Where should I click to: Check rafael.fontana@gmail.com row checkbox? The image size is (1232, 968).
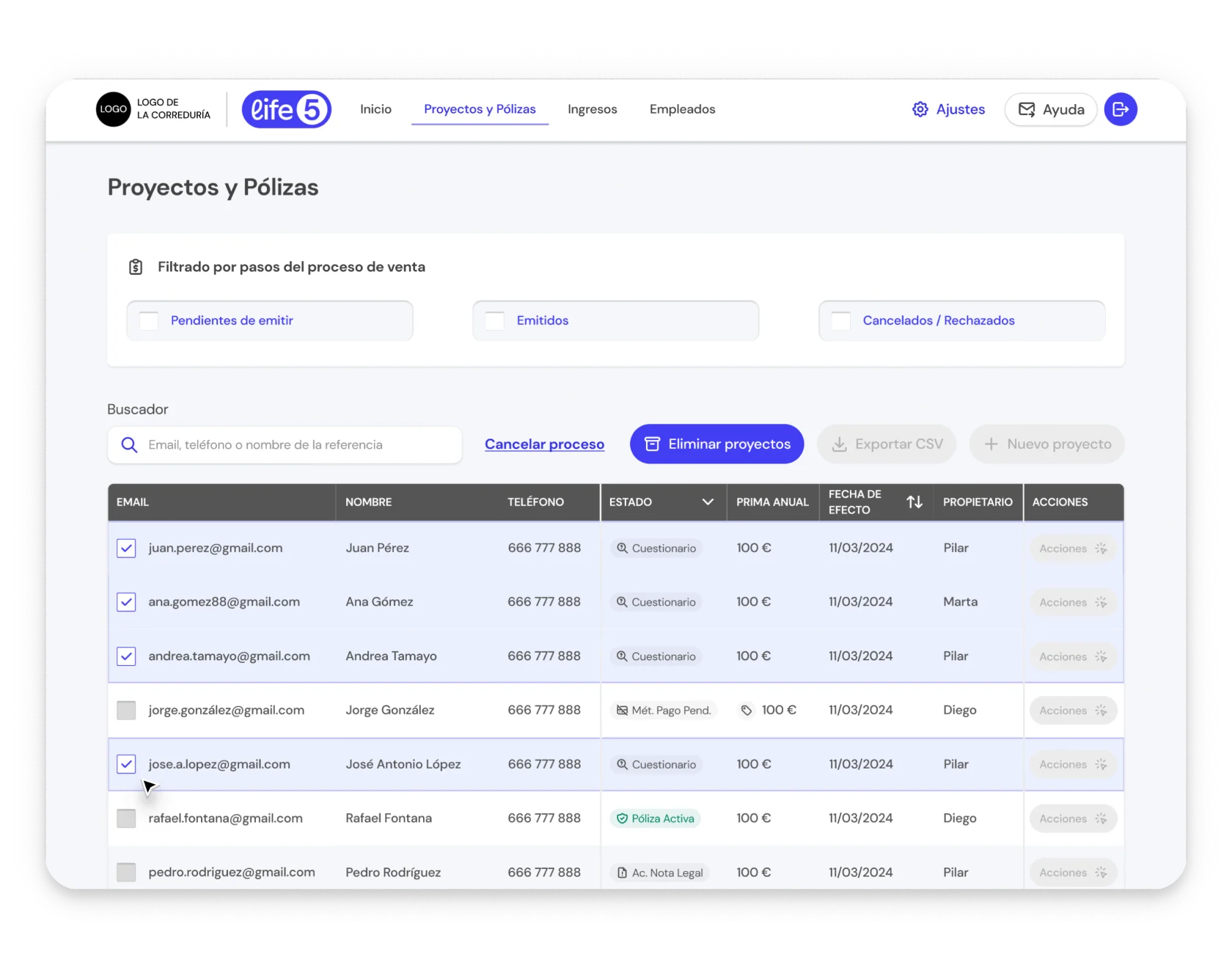(126, 818)
